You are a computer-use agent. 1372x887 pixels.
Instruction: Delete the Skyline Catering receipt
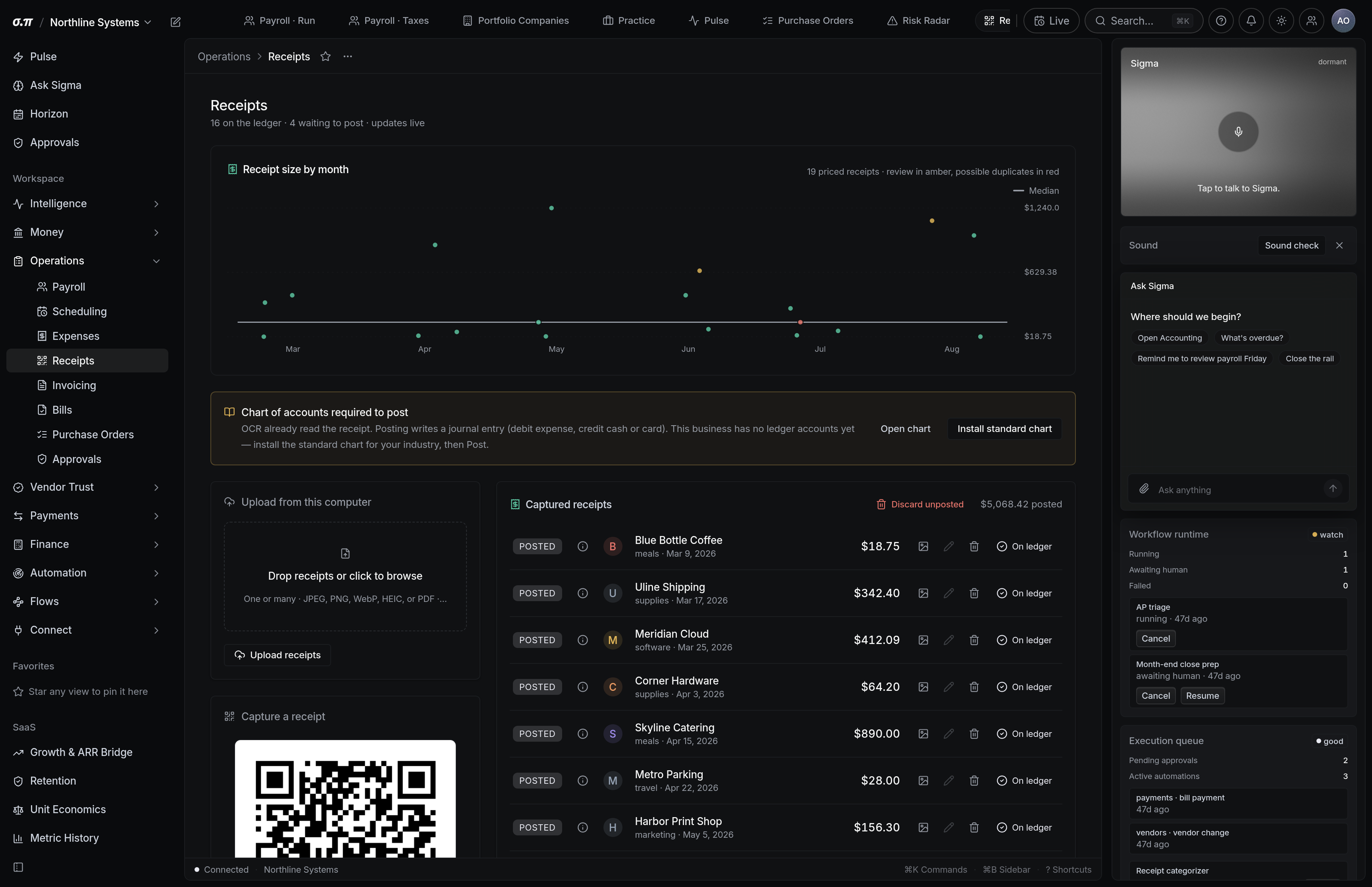click(x=974, y=734)
